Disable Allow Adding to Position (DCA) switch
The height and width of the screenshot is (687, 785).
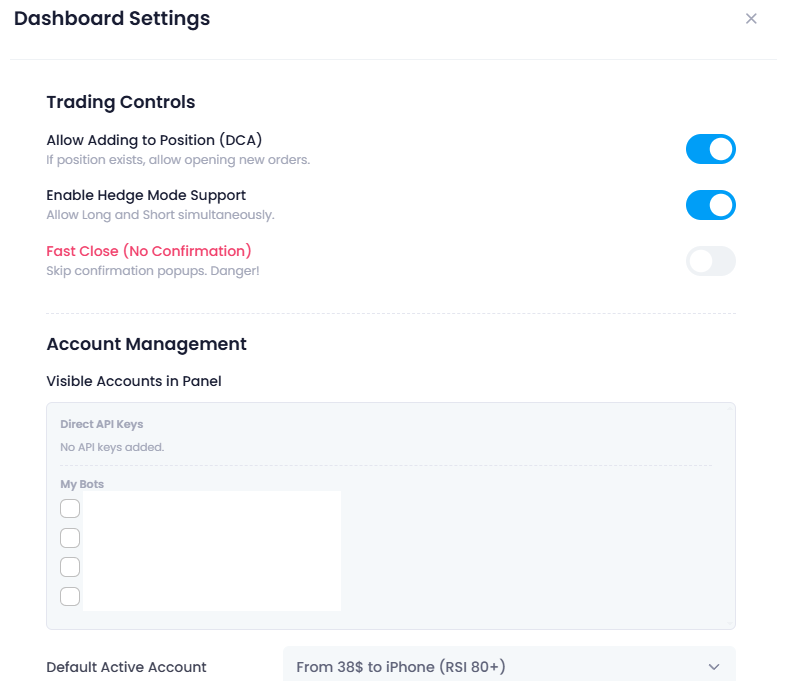(710, 149)
